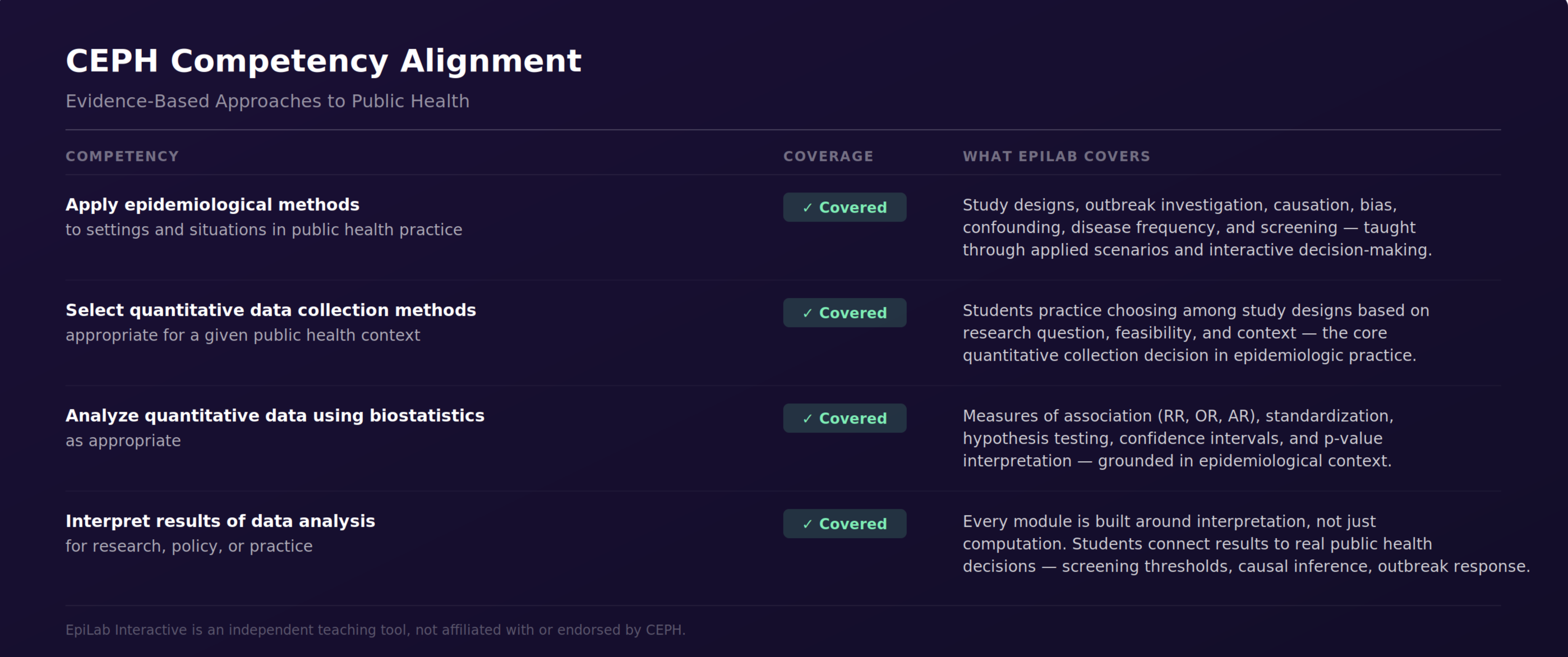
Task: Click the COMPETENCY column header
Action: click(x=122, y=157)
